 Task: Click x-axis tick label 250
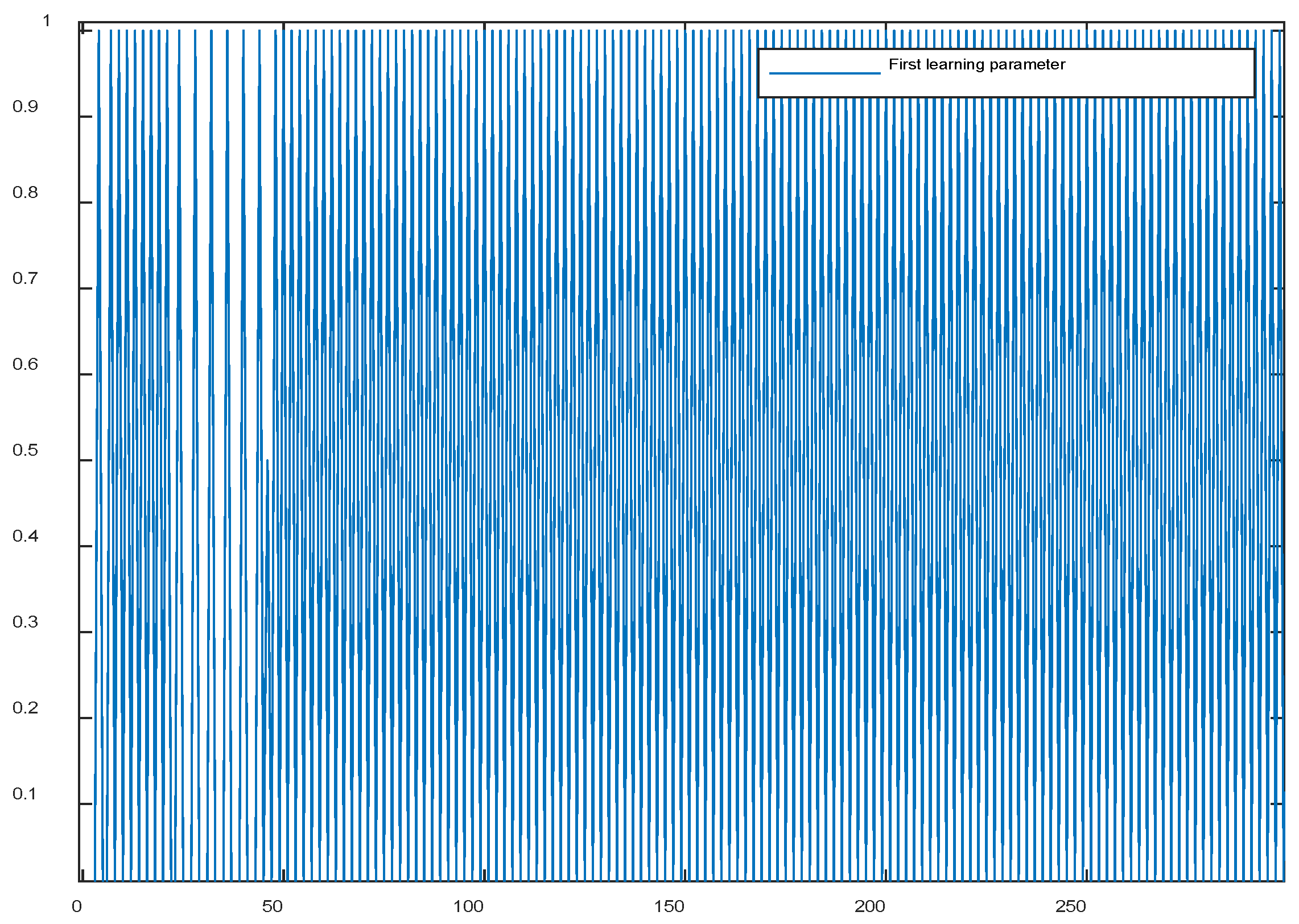[x=1070, y=906]
